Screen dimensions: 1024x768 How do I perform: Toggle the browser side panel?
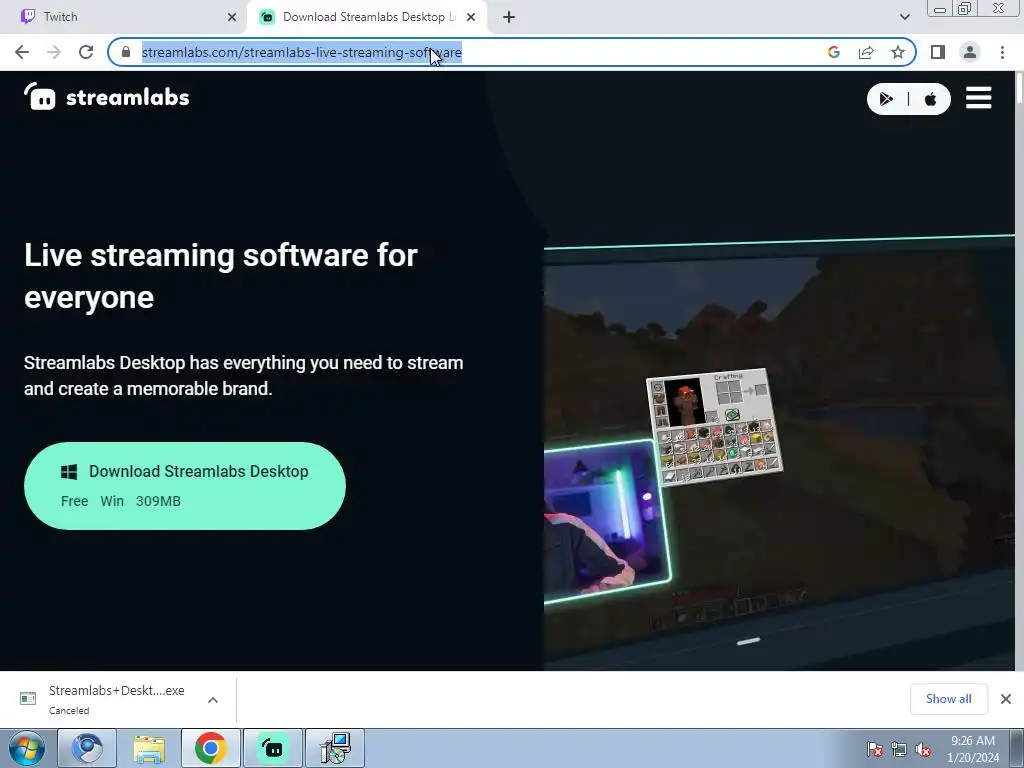pyautogui.click(x=938, y=52)
